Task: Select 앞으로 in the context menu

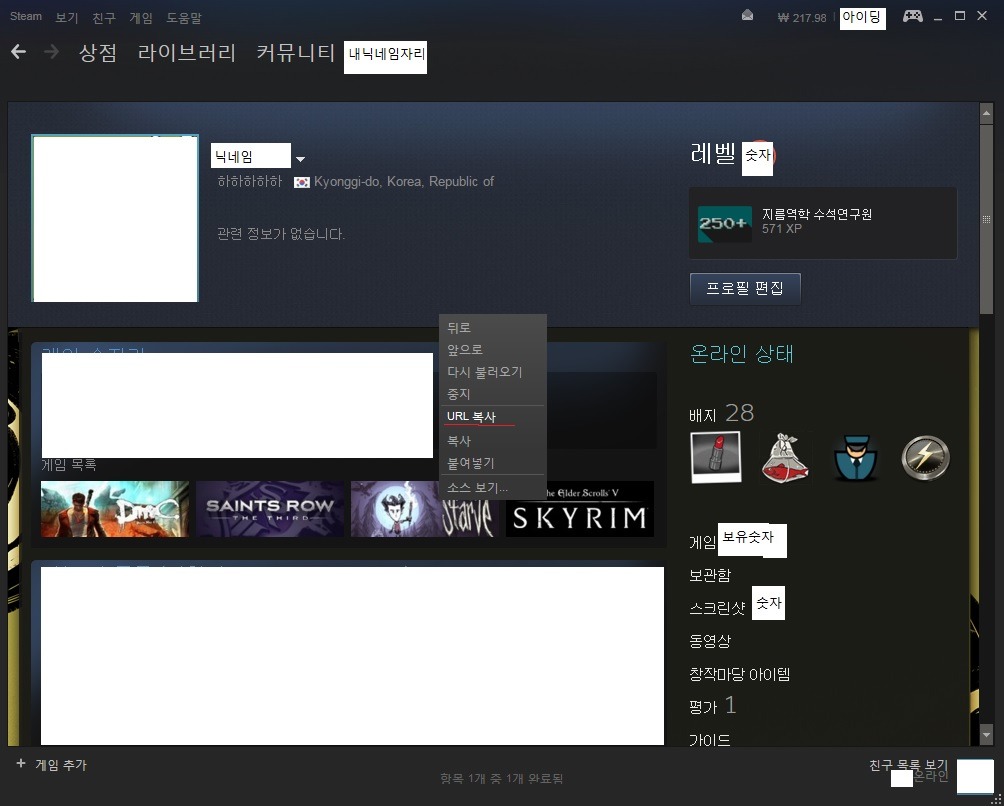Action: [x=492, y=350]
